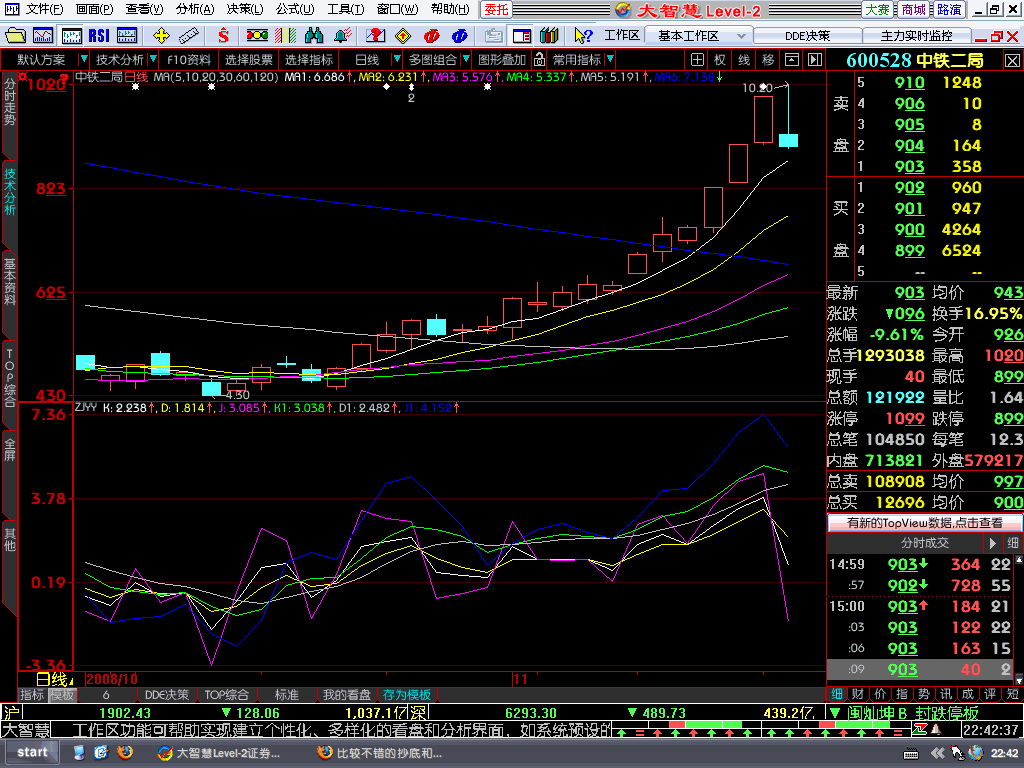Click the yellow four-way move arrows icon
This screenshot has width=1024, height=768.
coord(161,35)
